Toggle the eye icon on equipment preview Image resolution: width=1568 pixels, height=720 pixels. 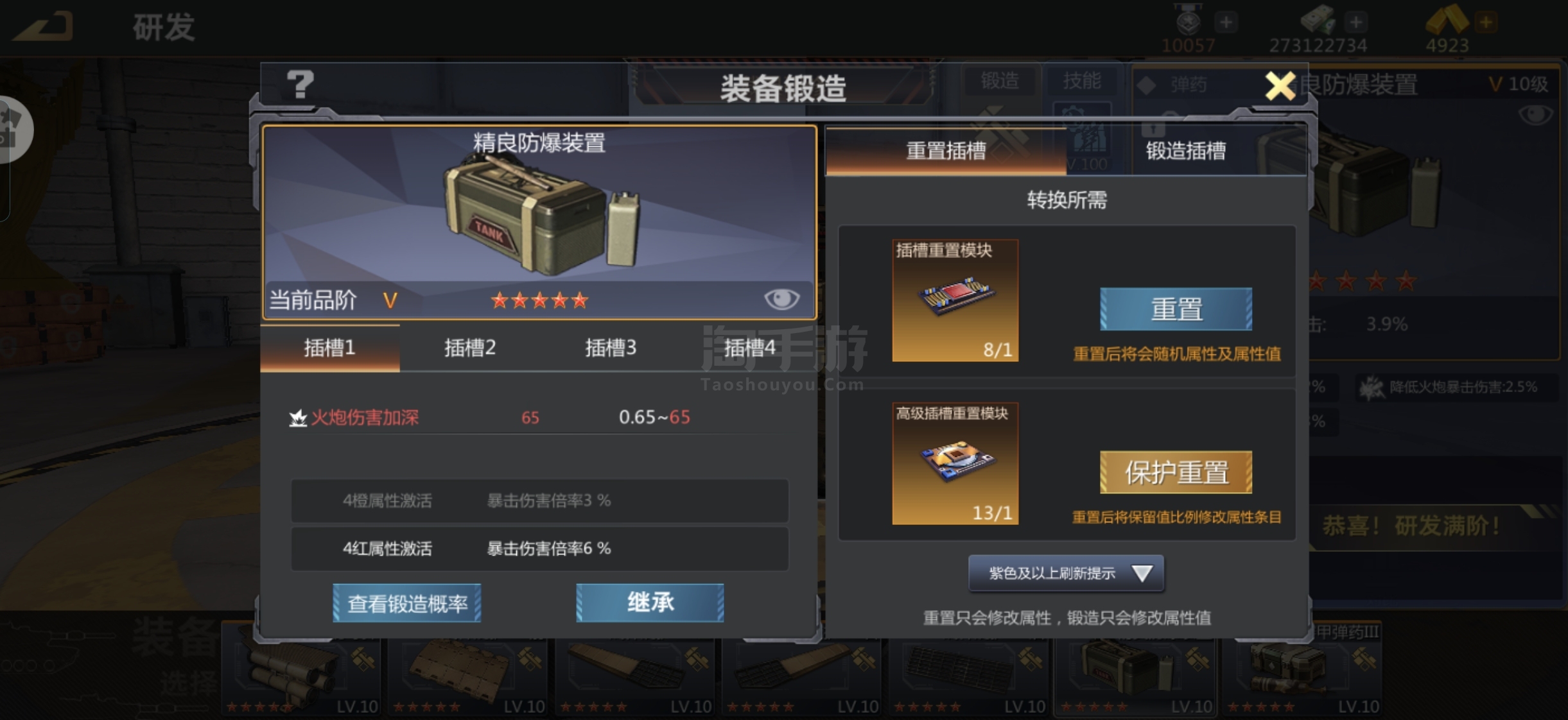[x=781, y=299]
